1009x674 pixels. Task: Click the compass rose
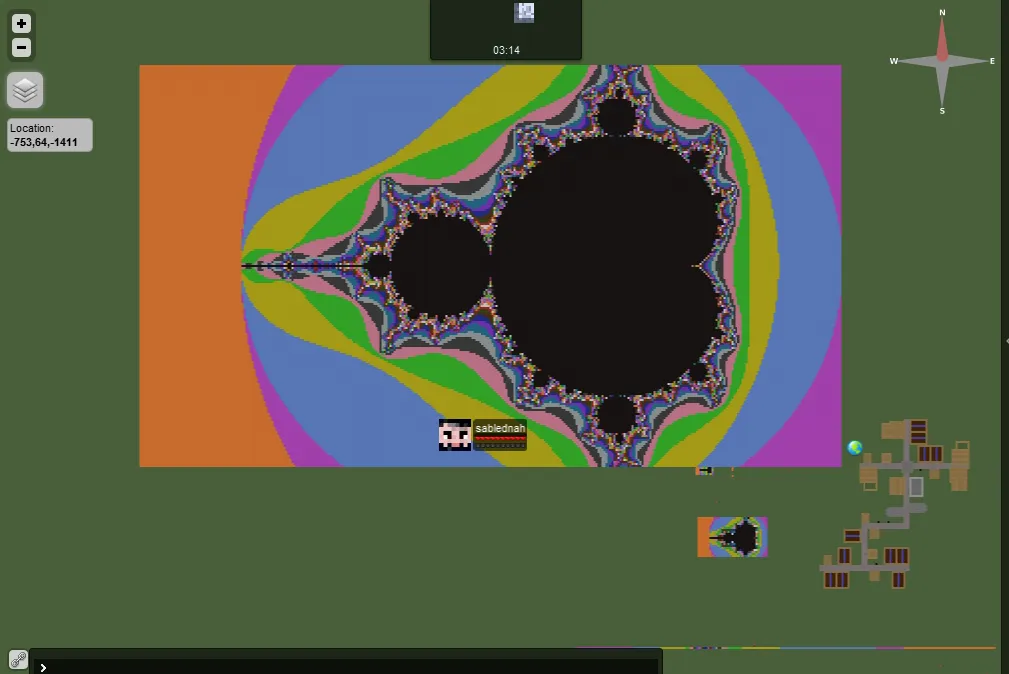tap(942, 61)
